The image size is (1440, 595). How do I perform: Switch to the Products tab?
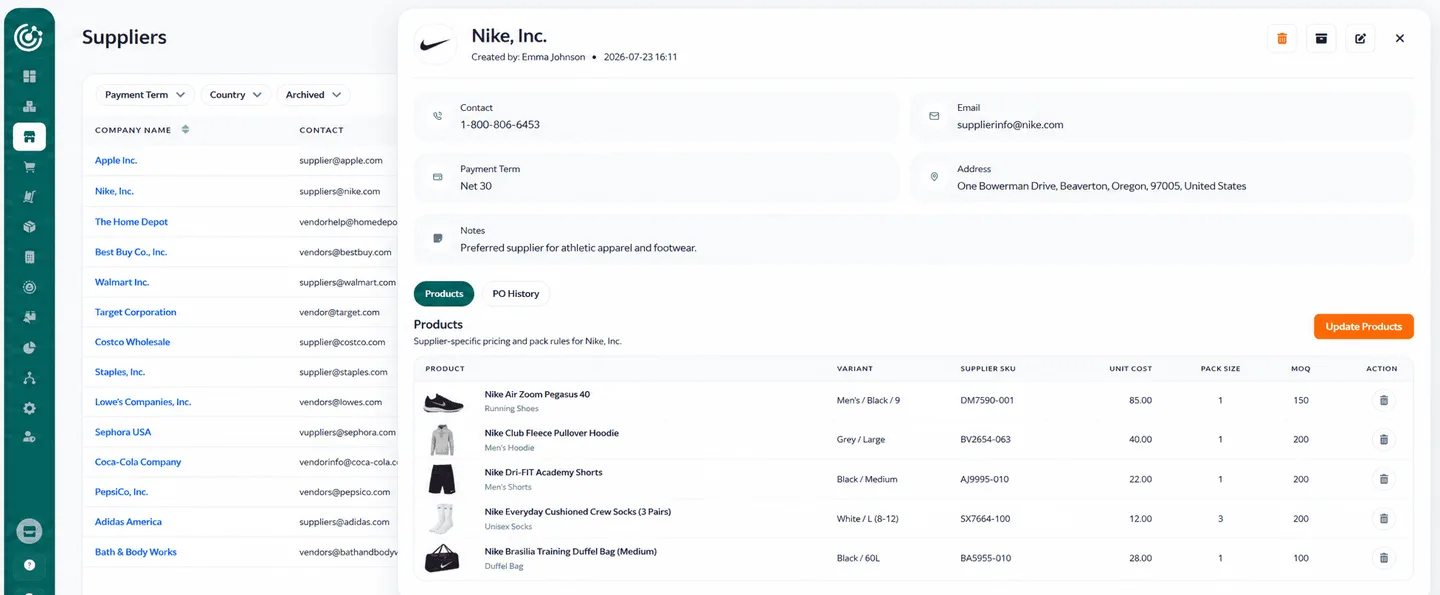[444, 294]
